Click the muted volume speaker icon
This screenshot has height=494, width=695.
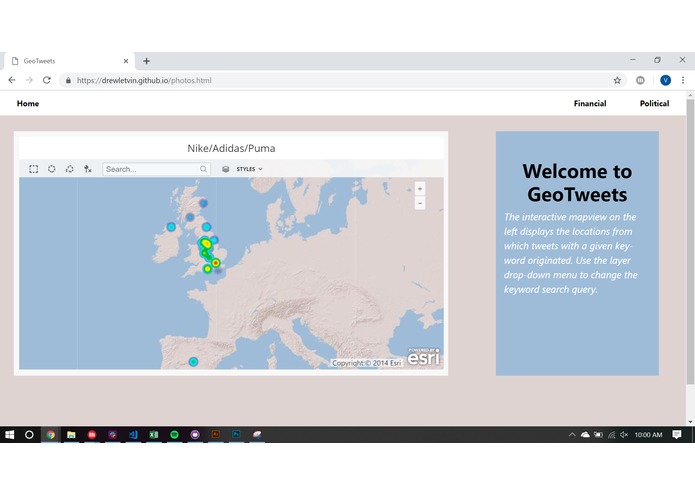pyautogui.click(x=624, y=435)
